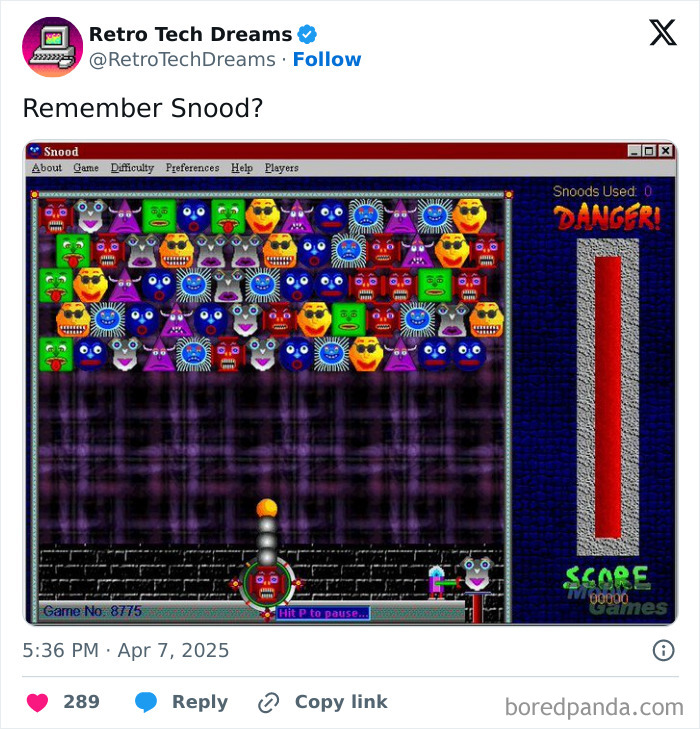700x729 pixels.
Task: Click the @RetroTechDreams handle
Action: (182, 60)
